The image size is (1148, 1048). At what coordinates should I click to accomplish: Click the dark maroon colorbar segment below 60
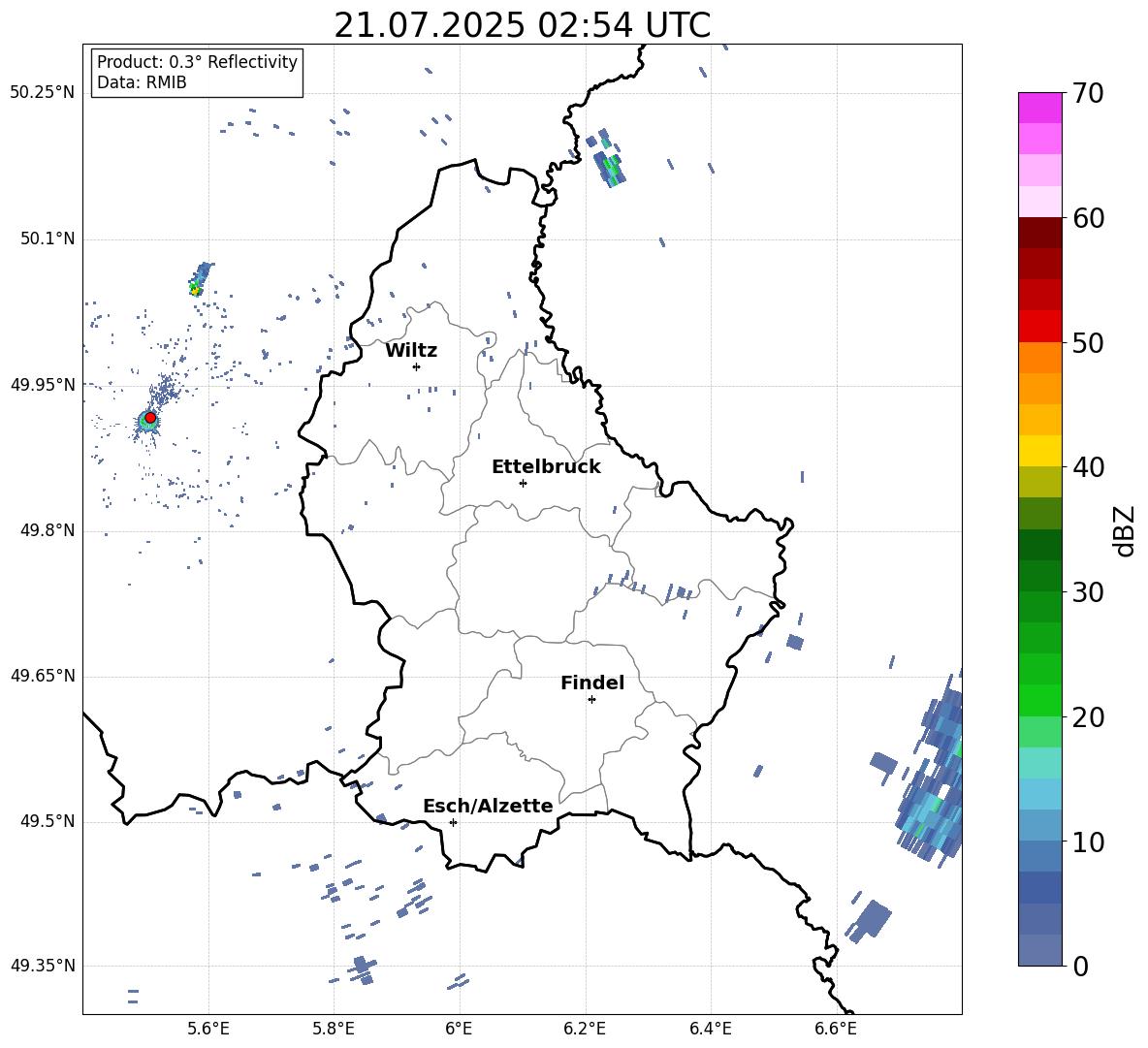1039,233
